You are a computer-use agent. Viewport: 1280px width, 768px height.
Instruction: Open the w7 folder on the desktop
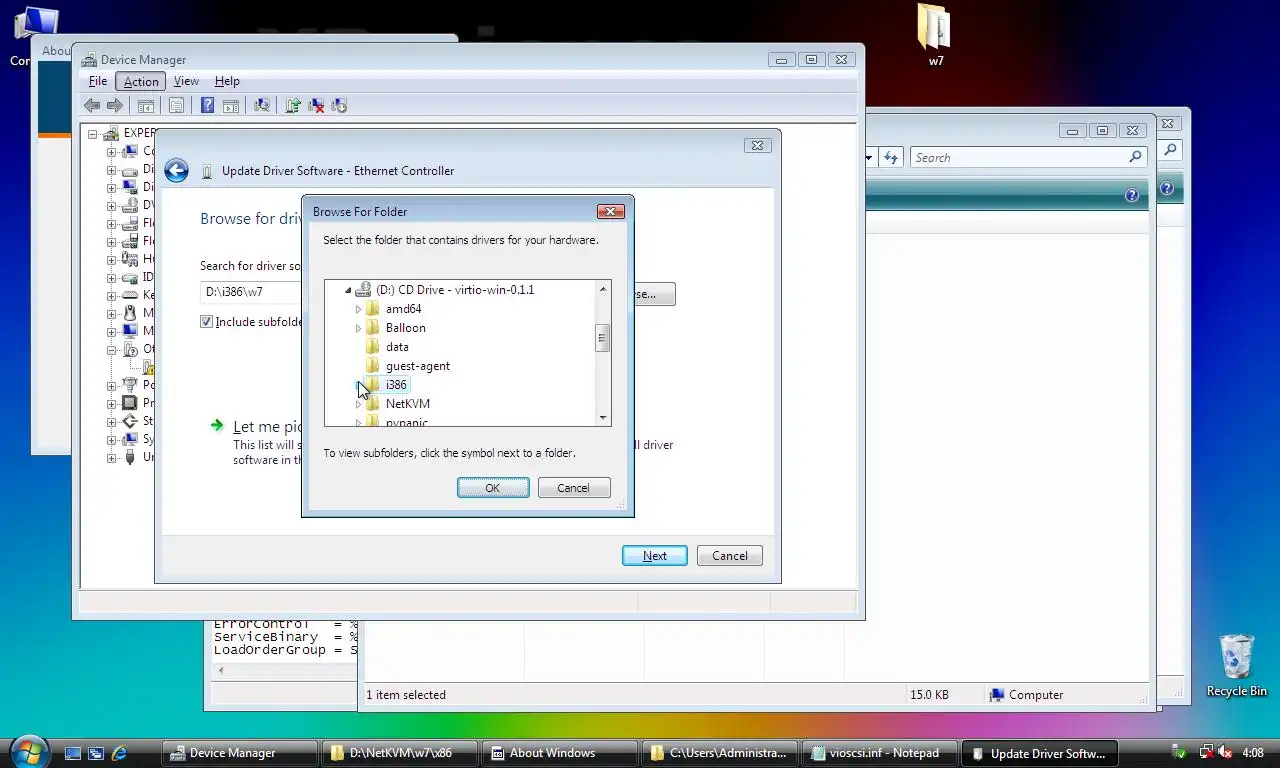pos(935,35)
